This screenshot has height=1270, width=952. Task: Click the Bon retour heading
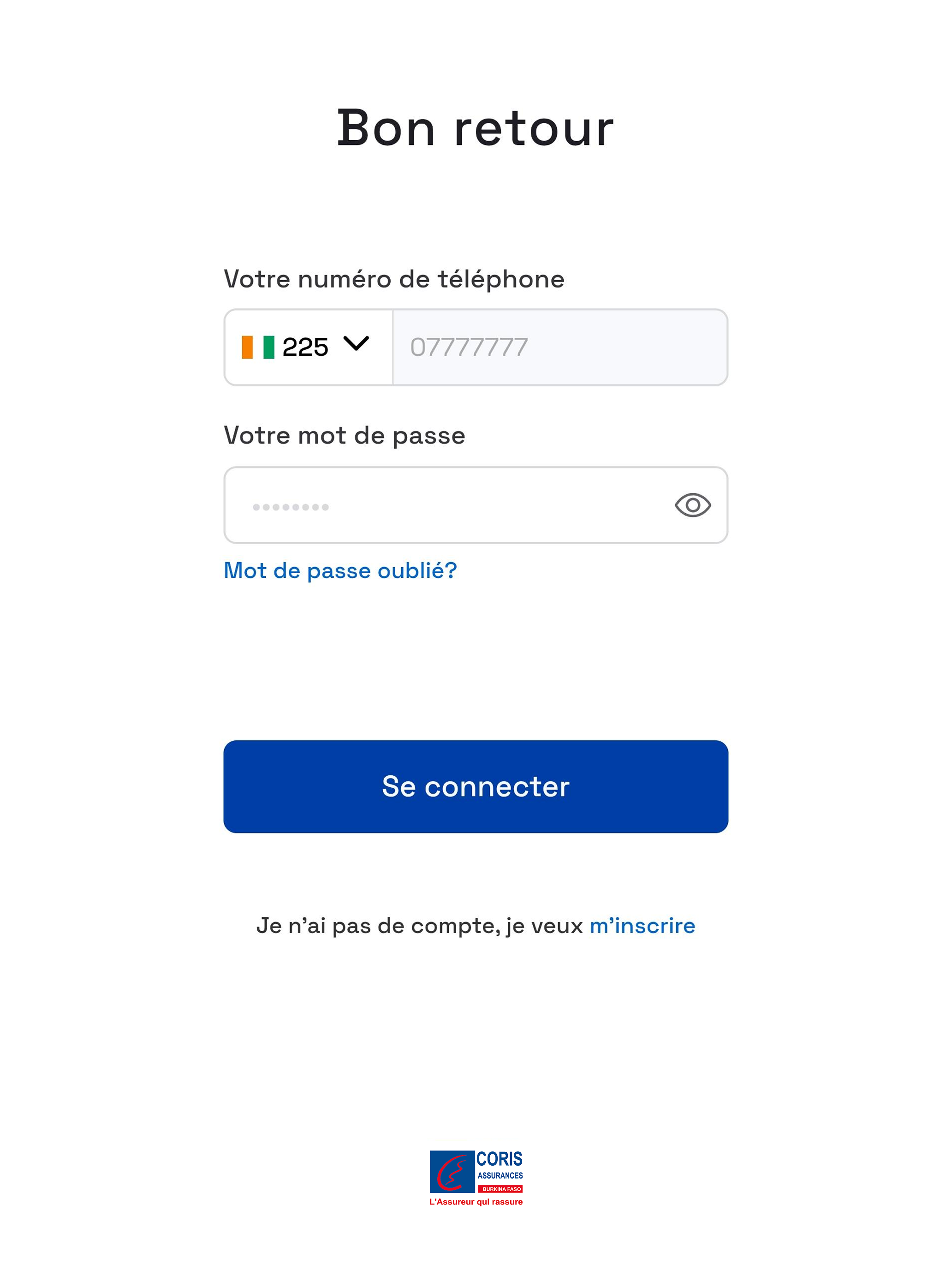pyautogui.click(x=475, y=128)
